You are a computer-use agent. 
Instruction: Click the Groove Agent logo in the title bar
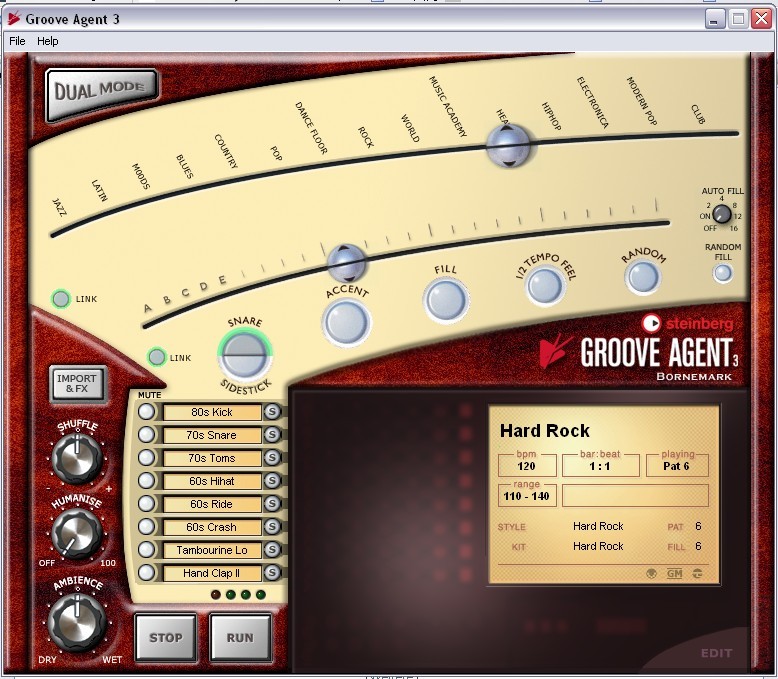pos(14,19)
